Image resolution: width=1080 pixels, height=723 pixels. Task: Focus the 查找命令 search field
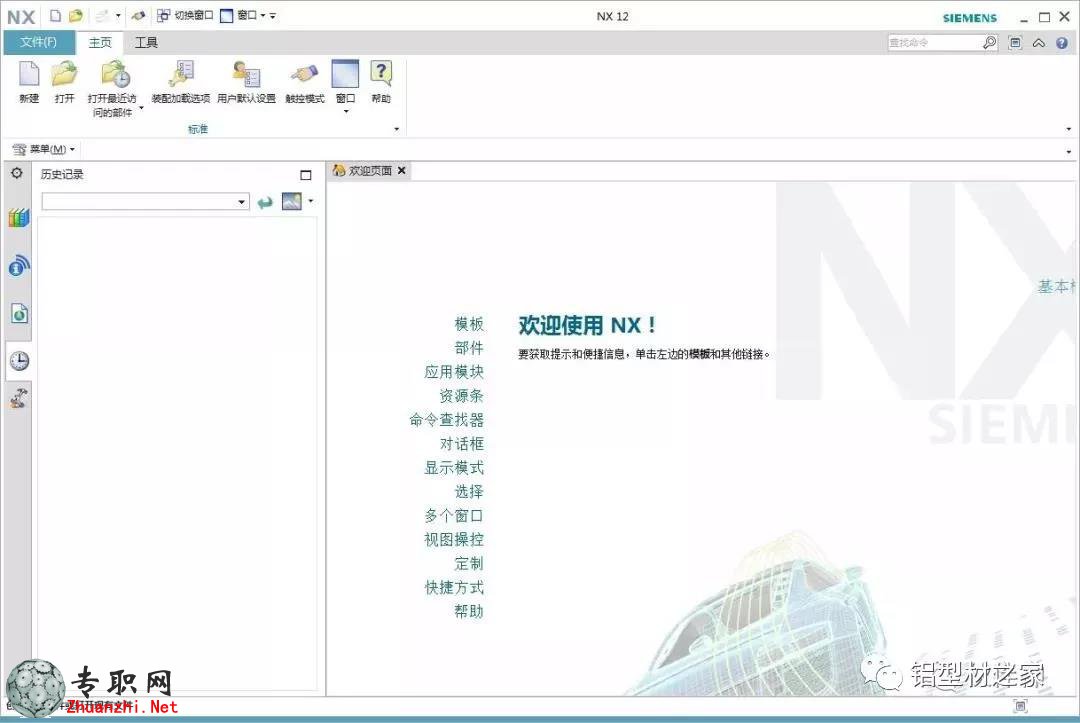click(x=935, y=43)
